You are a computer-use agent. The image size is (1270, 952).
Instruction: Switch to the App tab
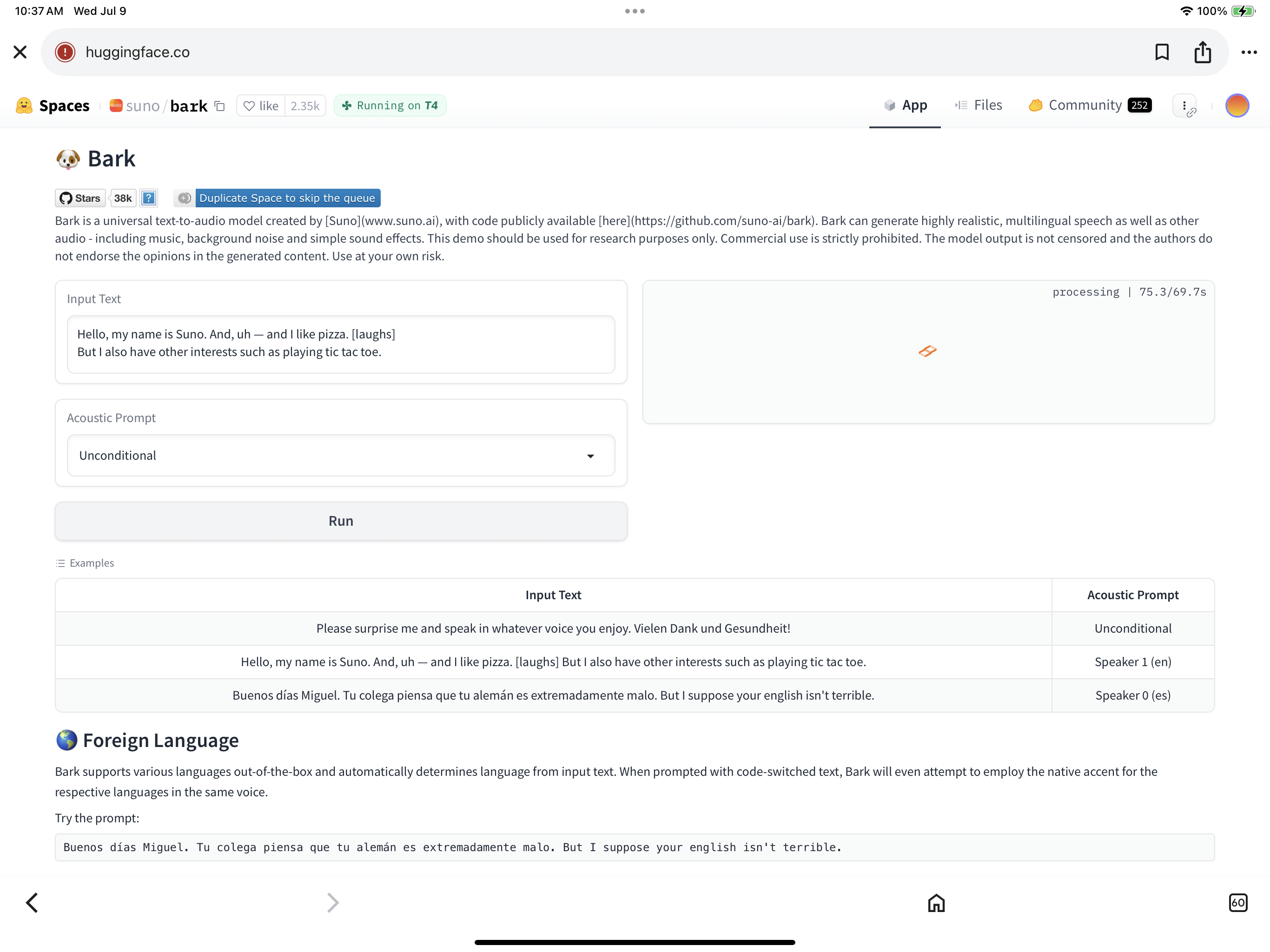click(905, 105)
